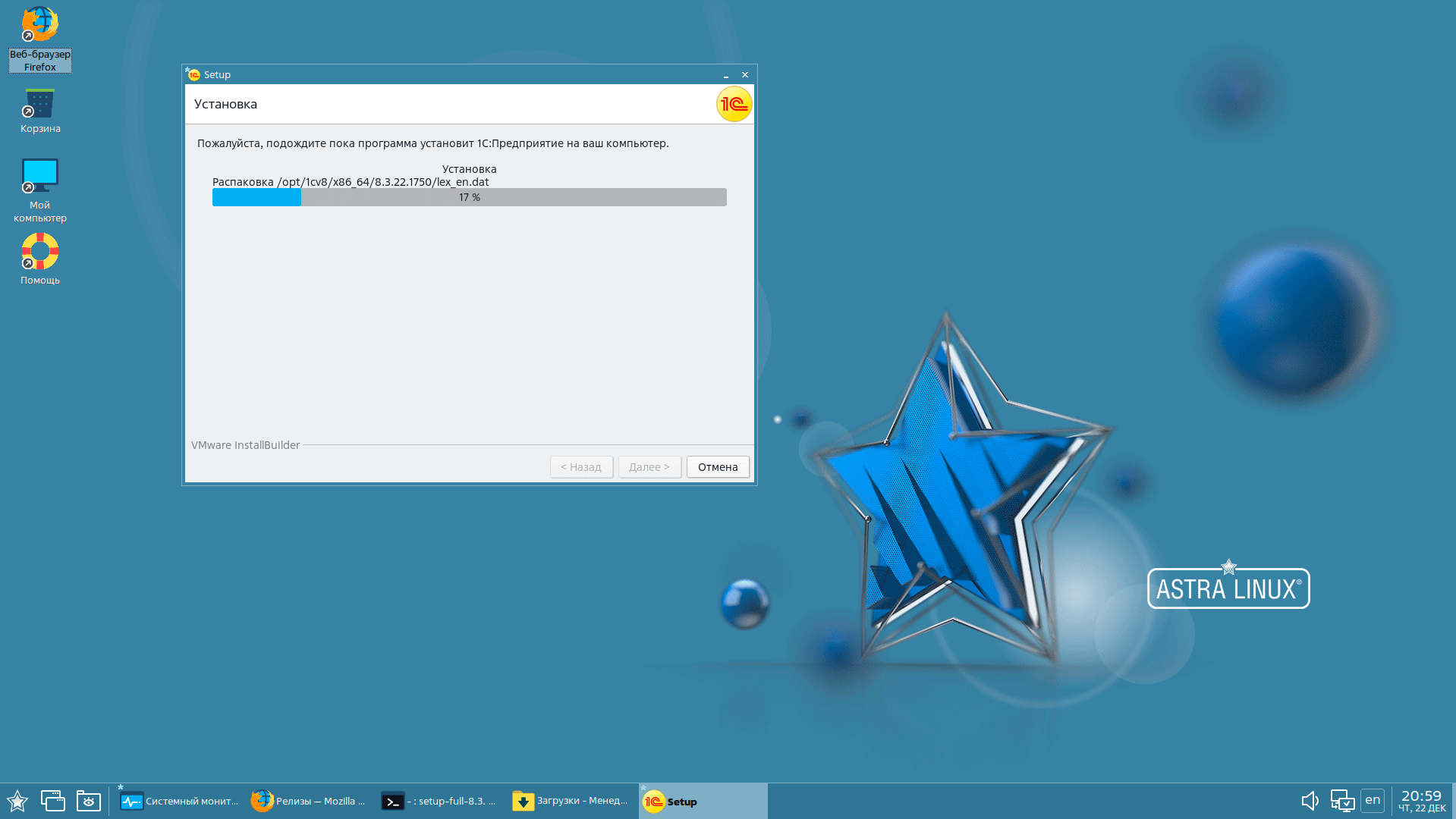Open the file manager taskbar launcher
Viewport: 1456px width, 819px height.
(89, 801)
